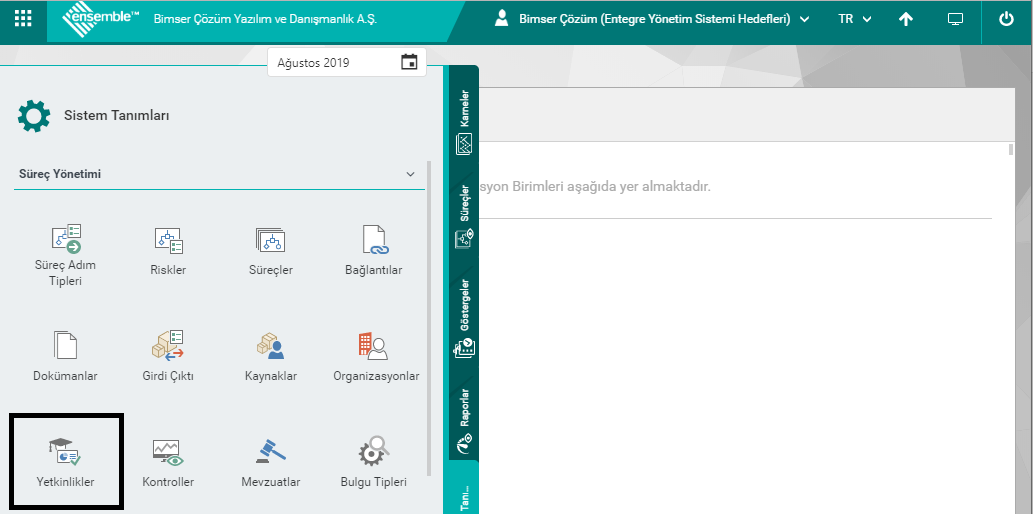Open the Riskler definitions
Viewport: 1033px width, 514px height.
pos(168,252)
